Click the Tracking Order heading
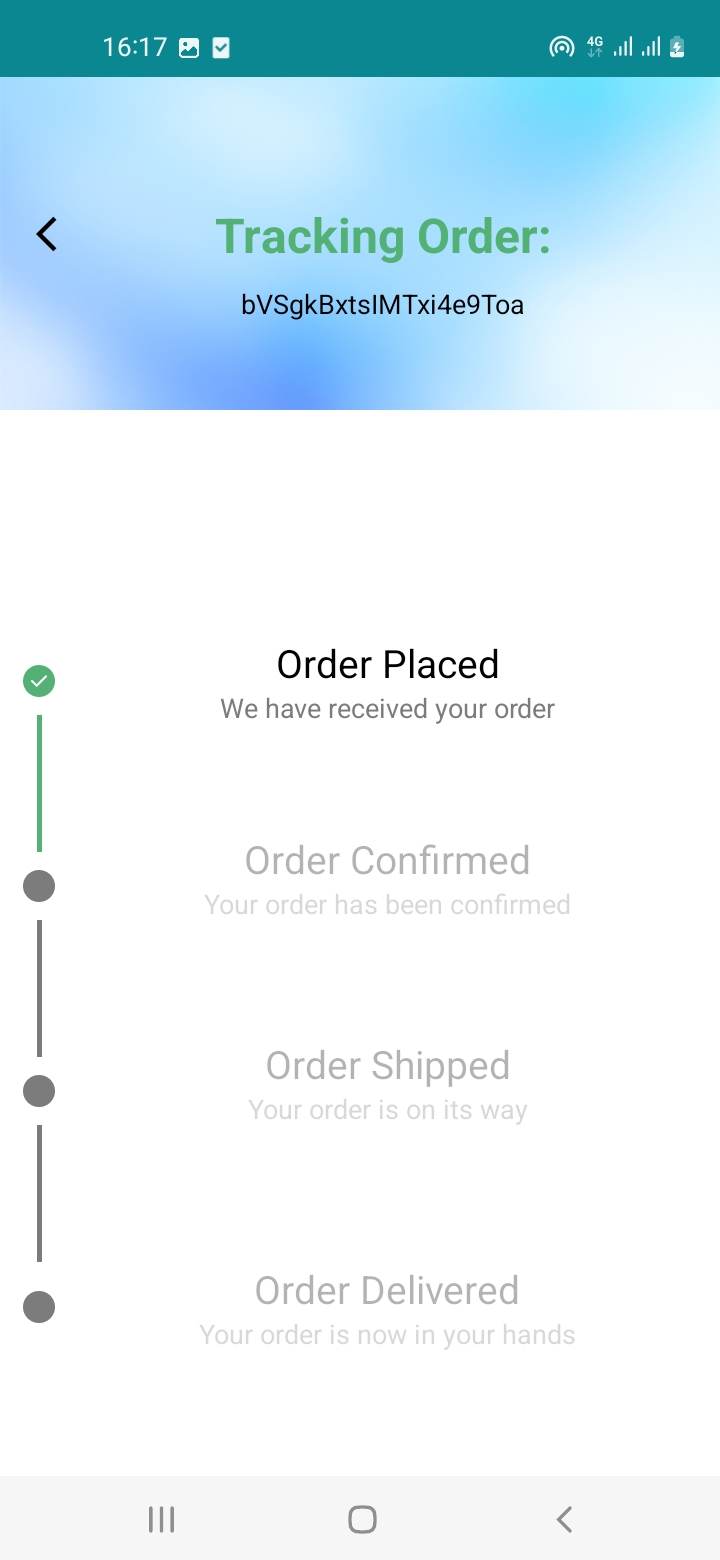The width and height of the screenshot is (720, 1560). point(383,237)
